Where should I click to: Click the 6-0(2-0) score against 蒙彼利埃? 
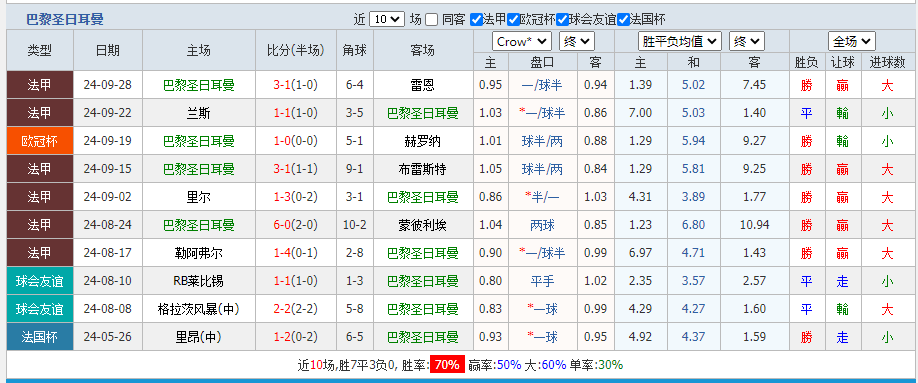coord(296,225)
